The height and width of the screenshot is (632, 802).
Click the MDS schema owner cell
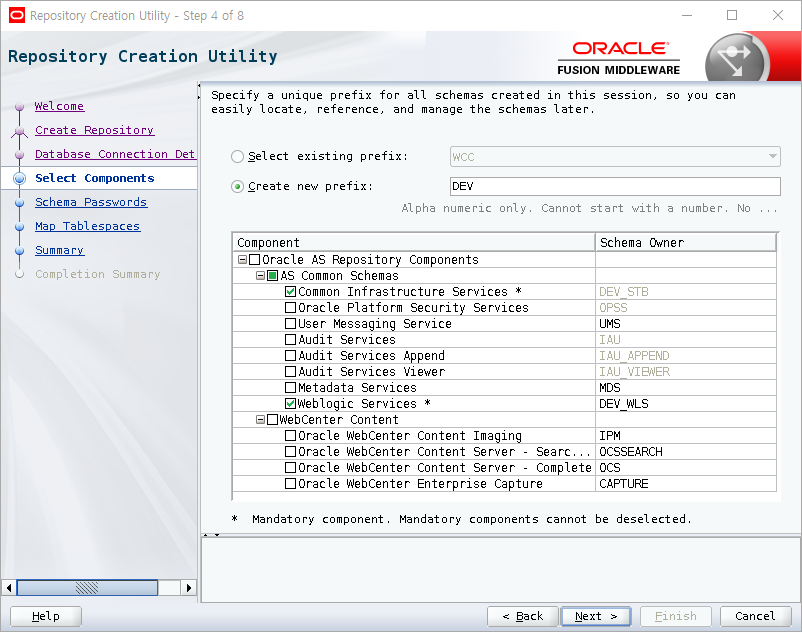point(686,387)
